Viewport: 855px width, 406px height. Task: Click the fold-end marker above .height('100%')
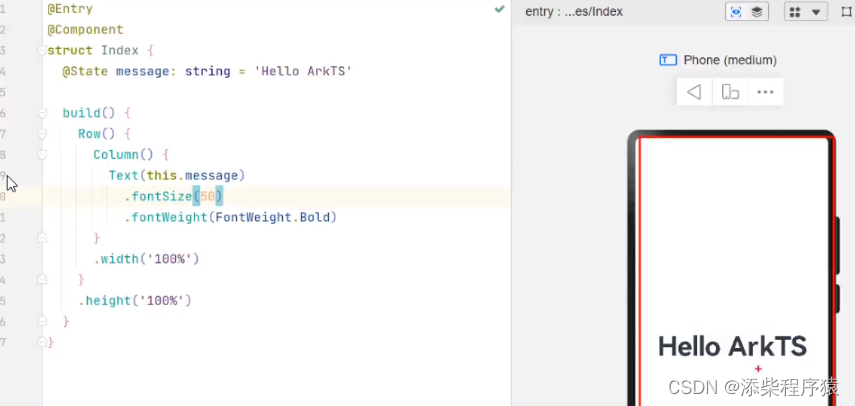(42, 280)
